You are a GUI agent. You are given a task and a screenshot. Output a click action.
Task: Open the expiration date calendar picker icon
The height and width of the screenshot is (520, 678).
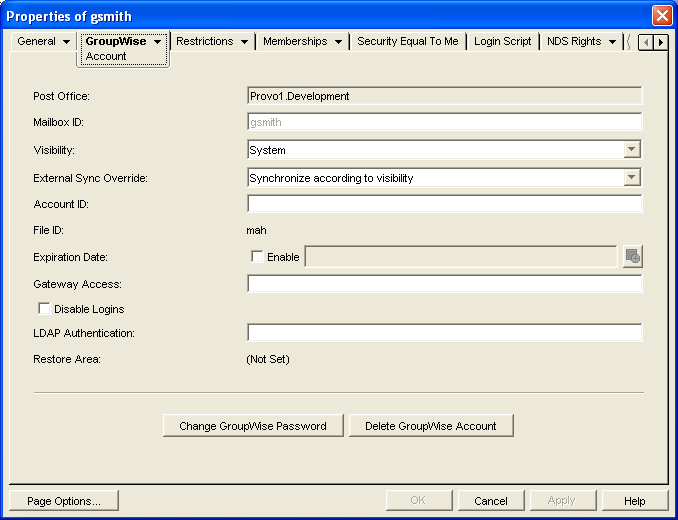tap(633, 257)
